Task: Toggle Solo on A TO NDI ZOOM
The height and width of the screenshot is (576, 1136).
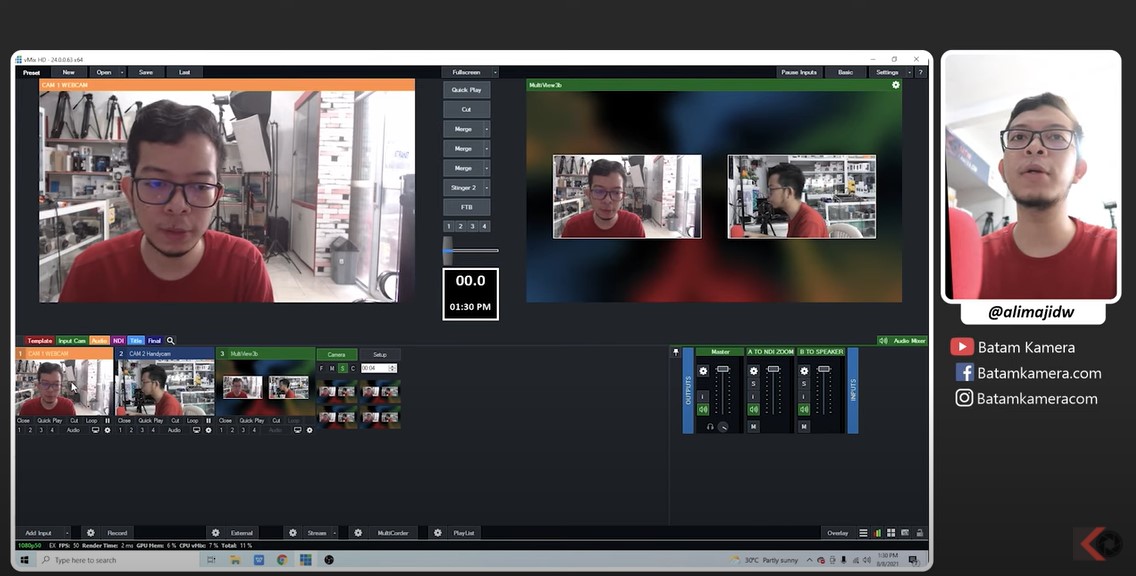Action: click(754, 384)
